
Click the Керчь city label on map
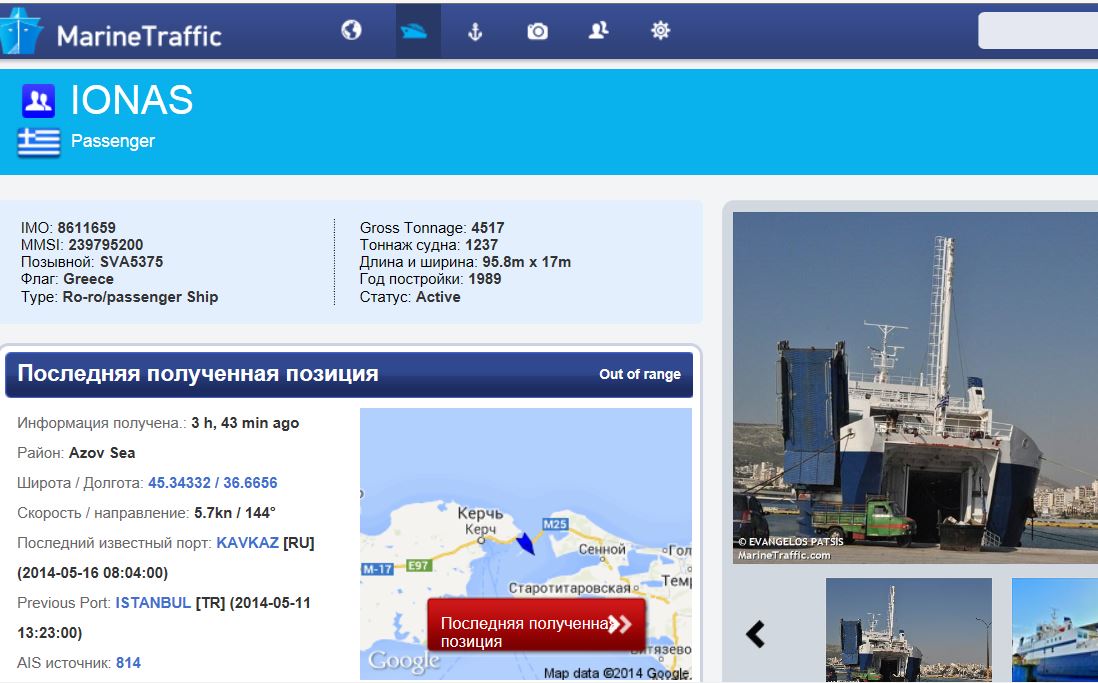point(480,513)
